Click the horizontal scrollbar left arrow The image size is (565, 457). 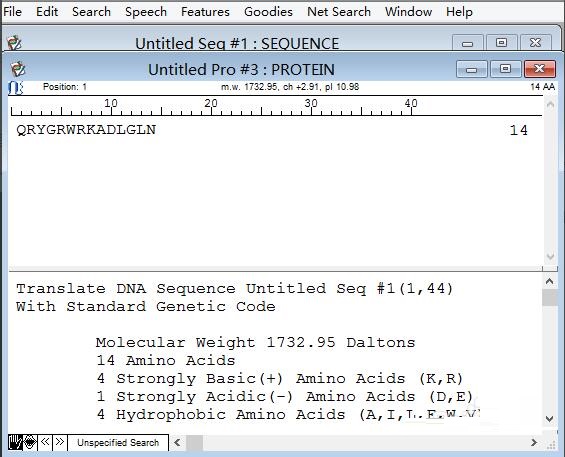click(177, 442)
